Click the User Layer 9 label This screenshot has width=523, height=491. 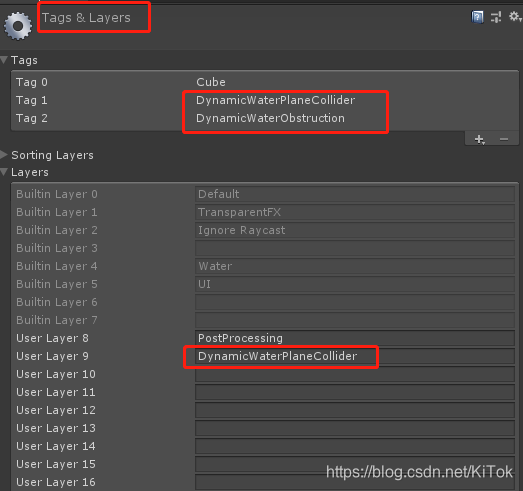click(x=52, y=356)
